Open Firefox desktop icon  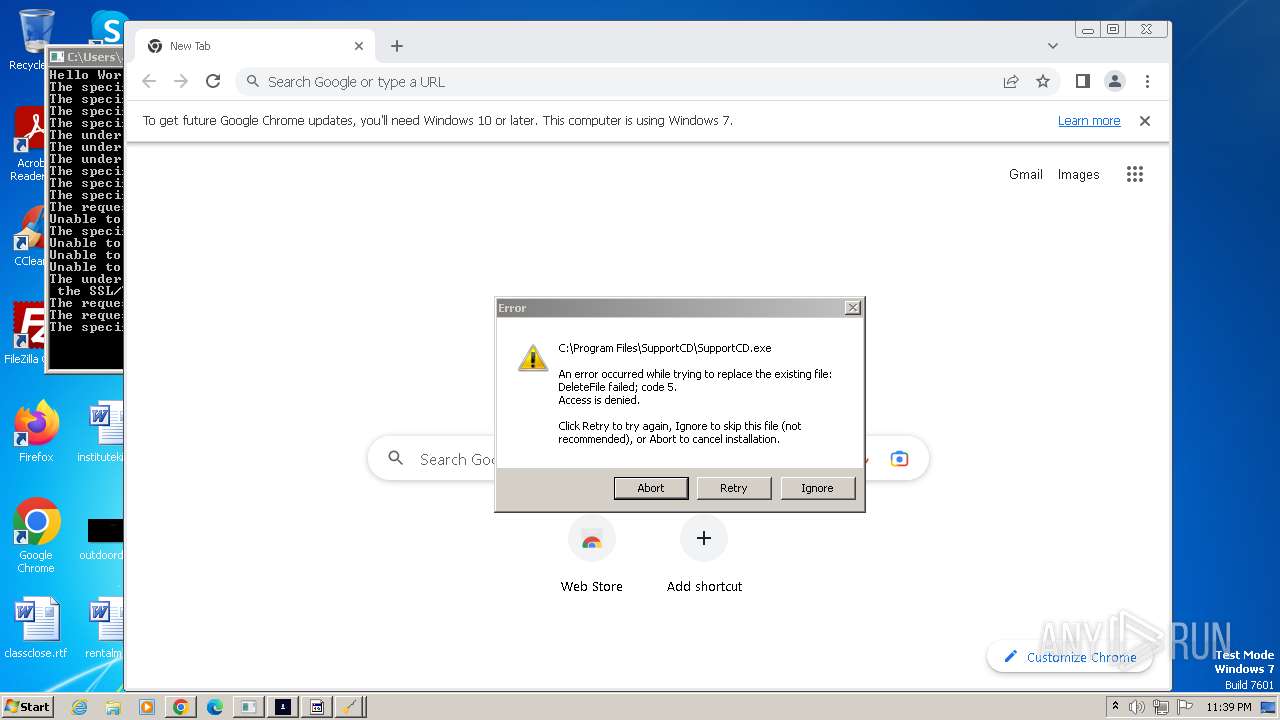click(36, 431)
